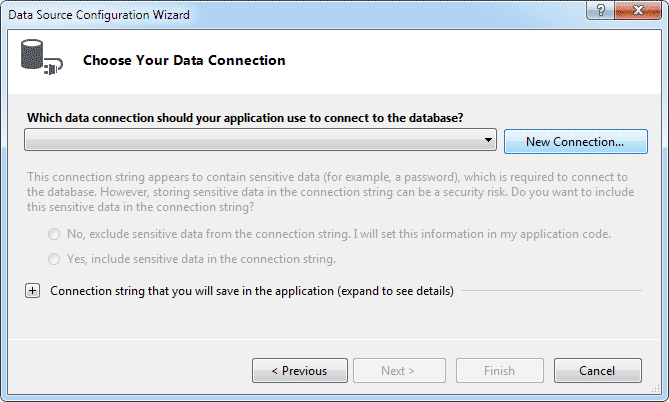Click the help question mark button

(x=601, y=13)
